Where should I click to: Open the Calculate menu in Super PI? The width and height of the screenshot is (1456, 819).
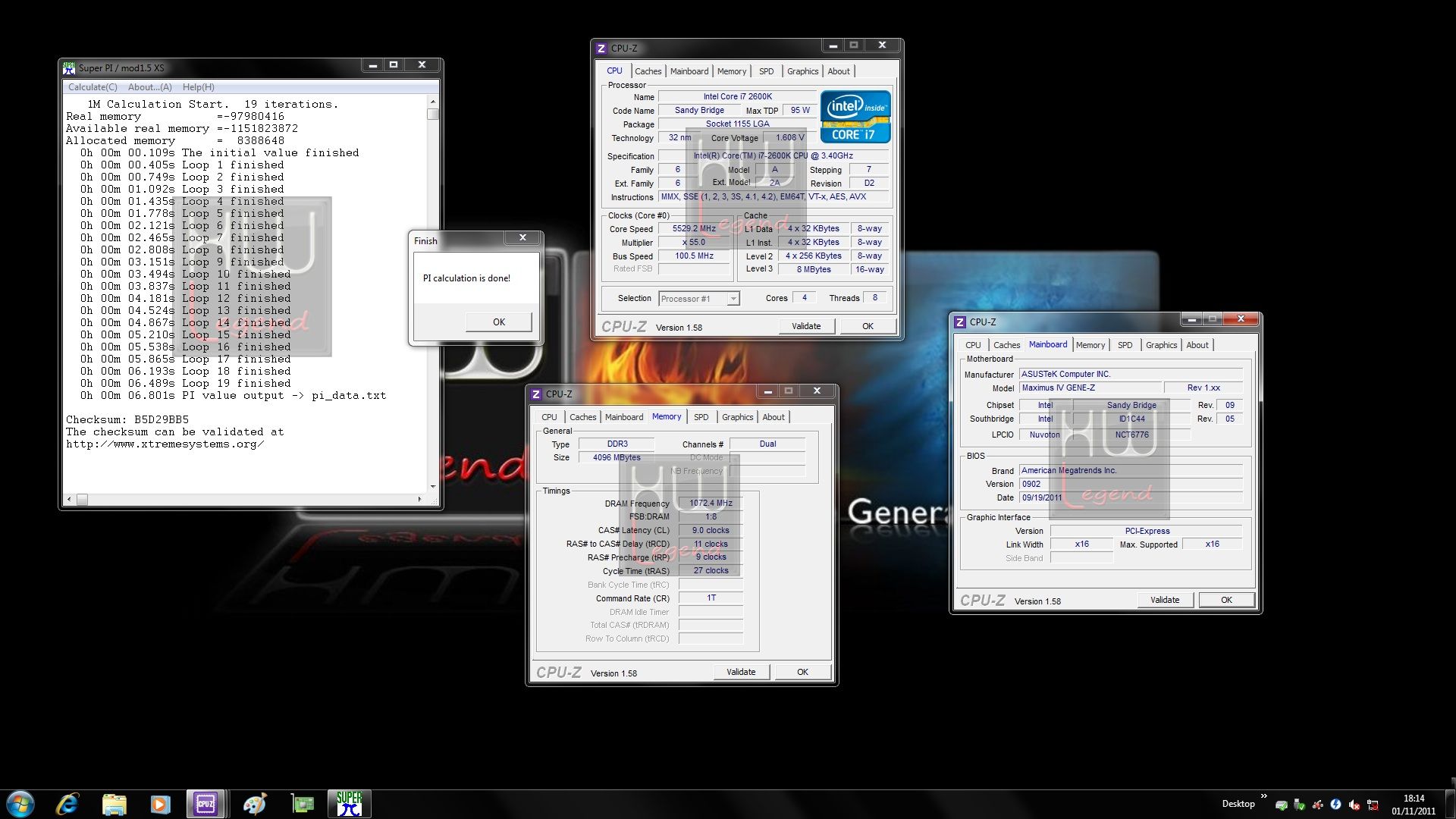tap(93, 87)
